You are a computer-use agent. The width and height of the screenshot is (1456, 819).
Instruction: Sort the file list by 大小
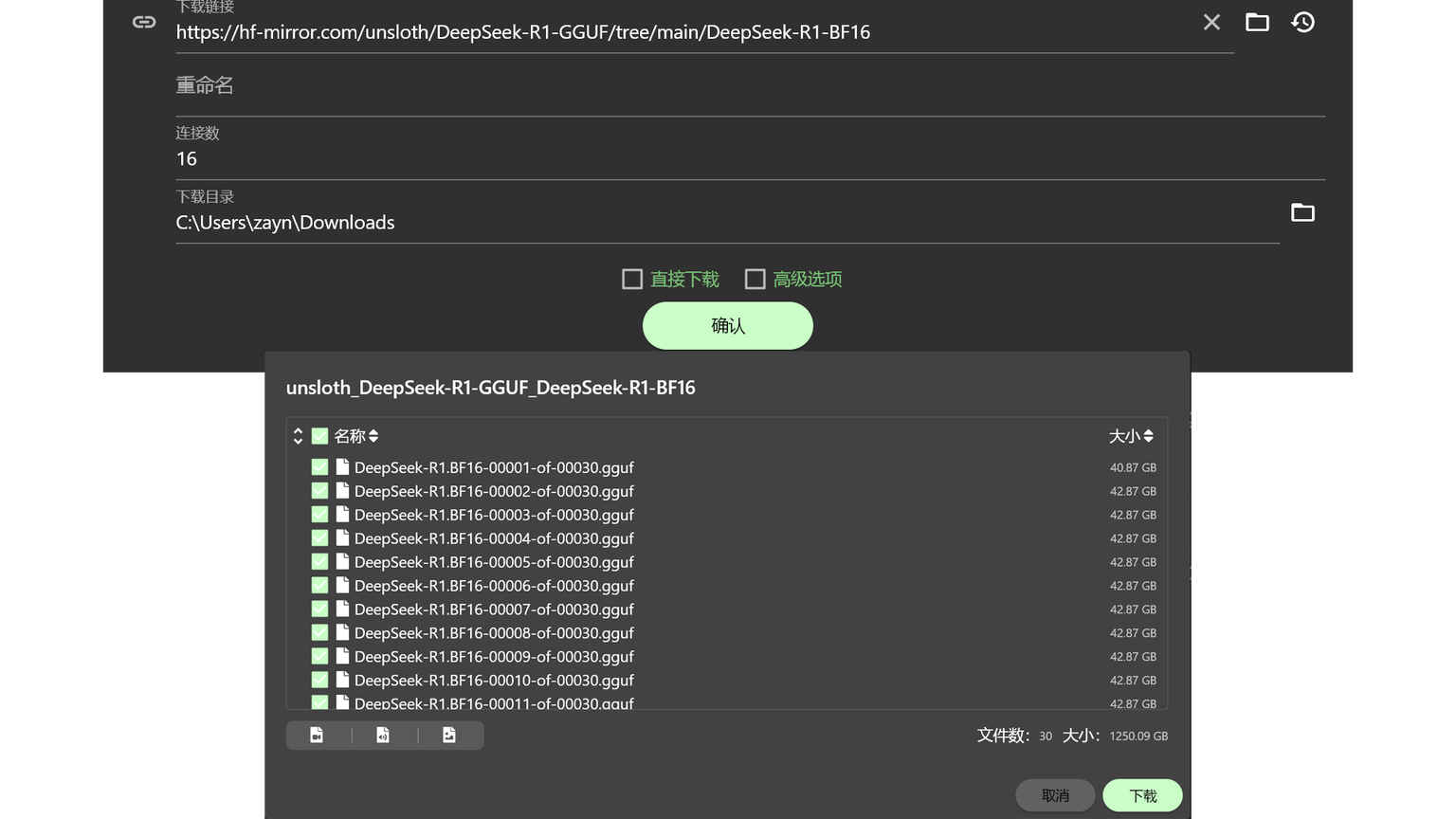pos(1131,436)
